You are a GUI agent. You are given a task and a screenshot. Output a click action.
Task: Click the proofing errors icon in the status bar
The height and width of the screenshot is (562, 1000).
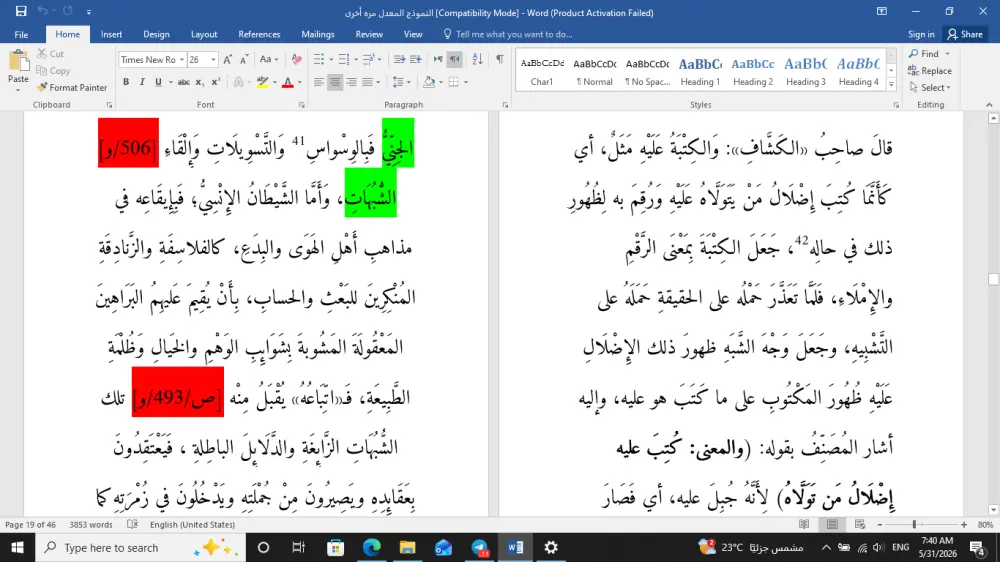tap(133, 524)
